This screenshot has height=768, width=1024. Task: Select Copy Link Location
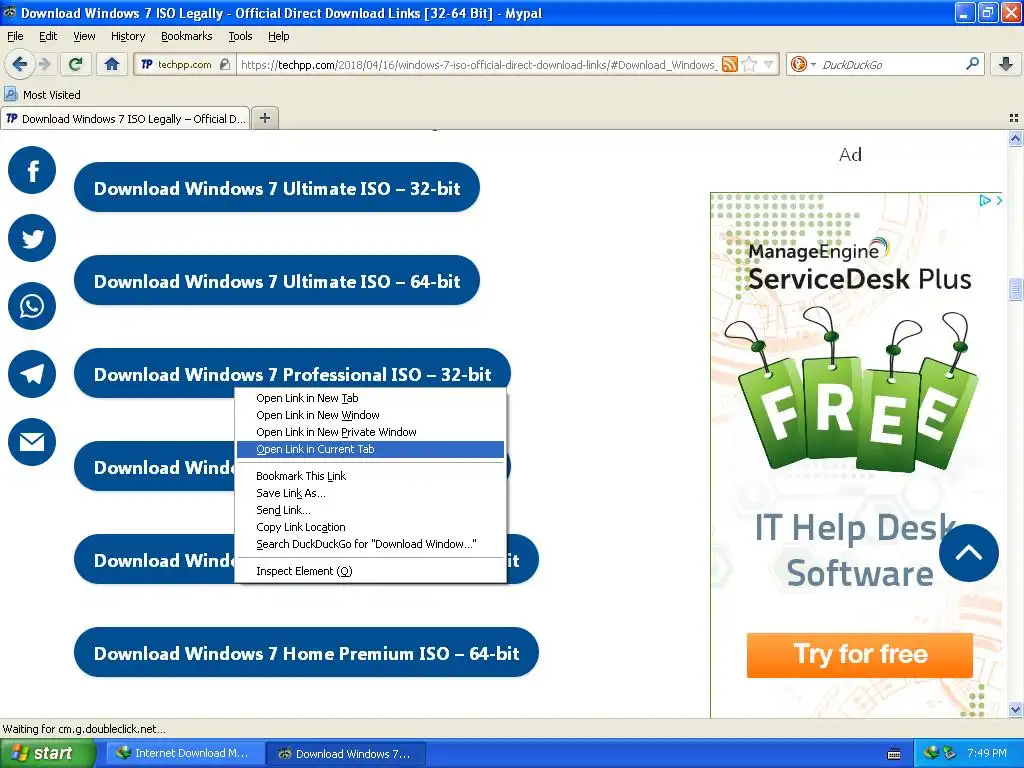click(x=370, y=527)
